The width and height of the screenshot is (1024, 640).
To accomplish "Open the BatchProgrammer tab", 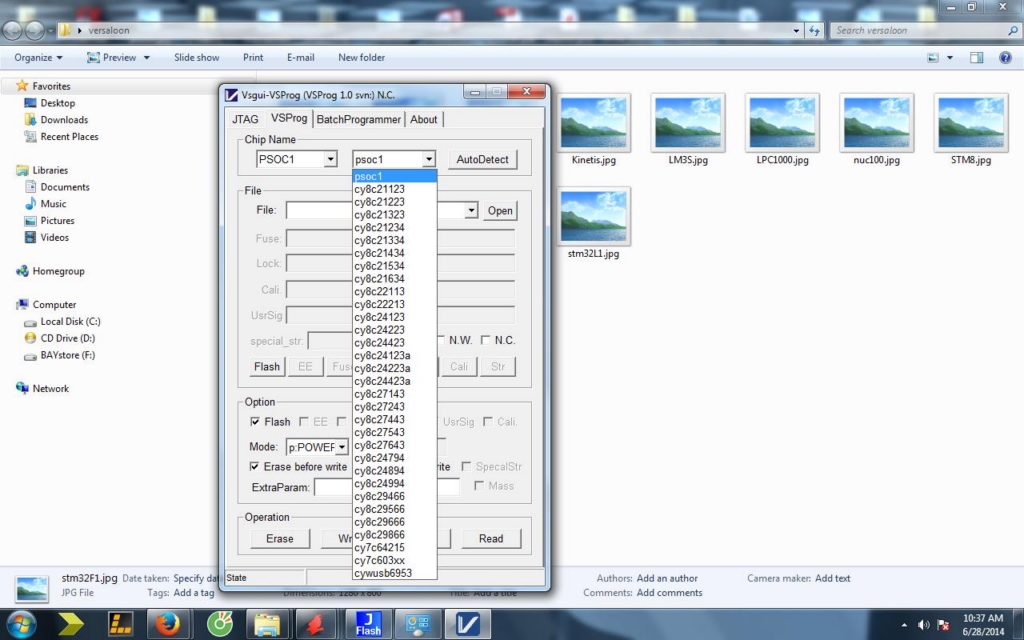I will coord(359,119).
